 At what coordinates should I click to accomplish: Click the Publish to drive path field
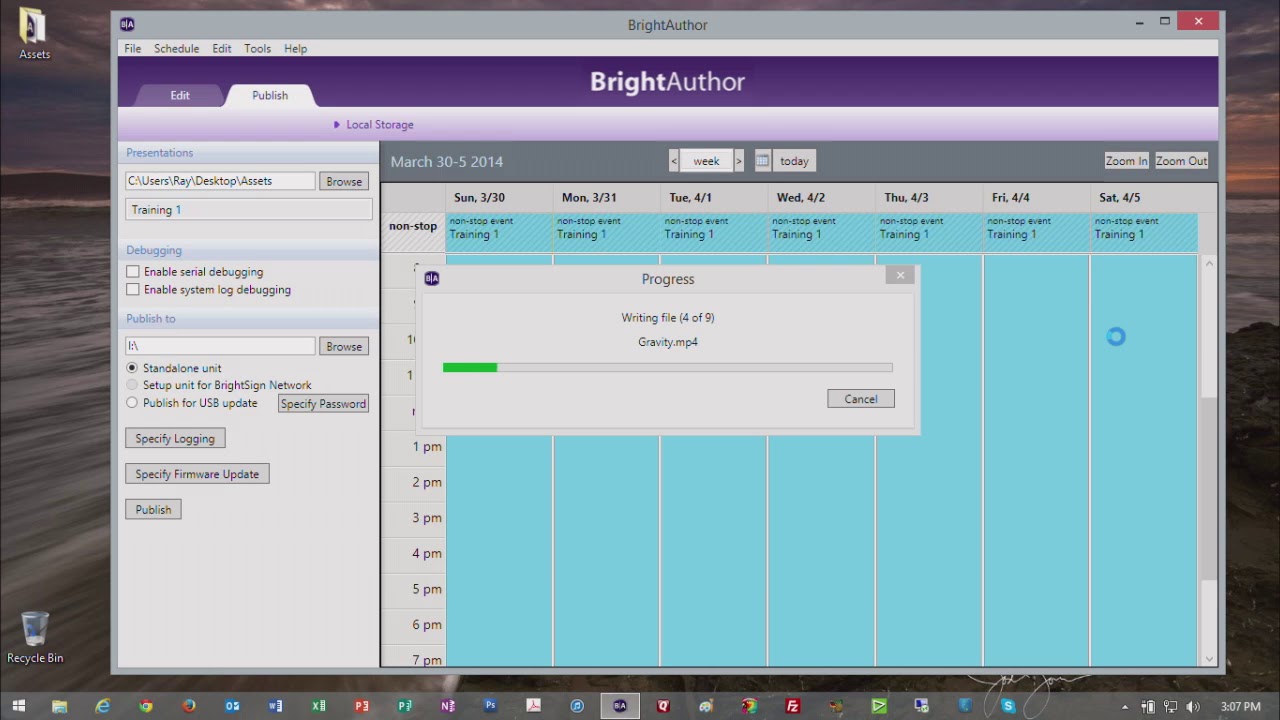tap(220, 346)
